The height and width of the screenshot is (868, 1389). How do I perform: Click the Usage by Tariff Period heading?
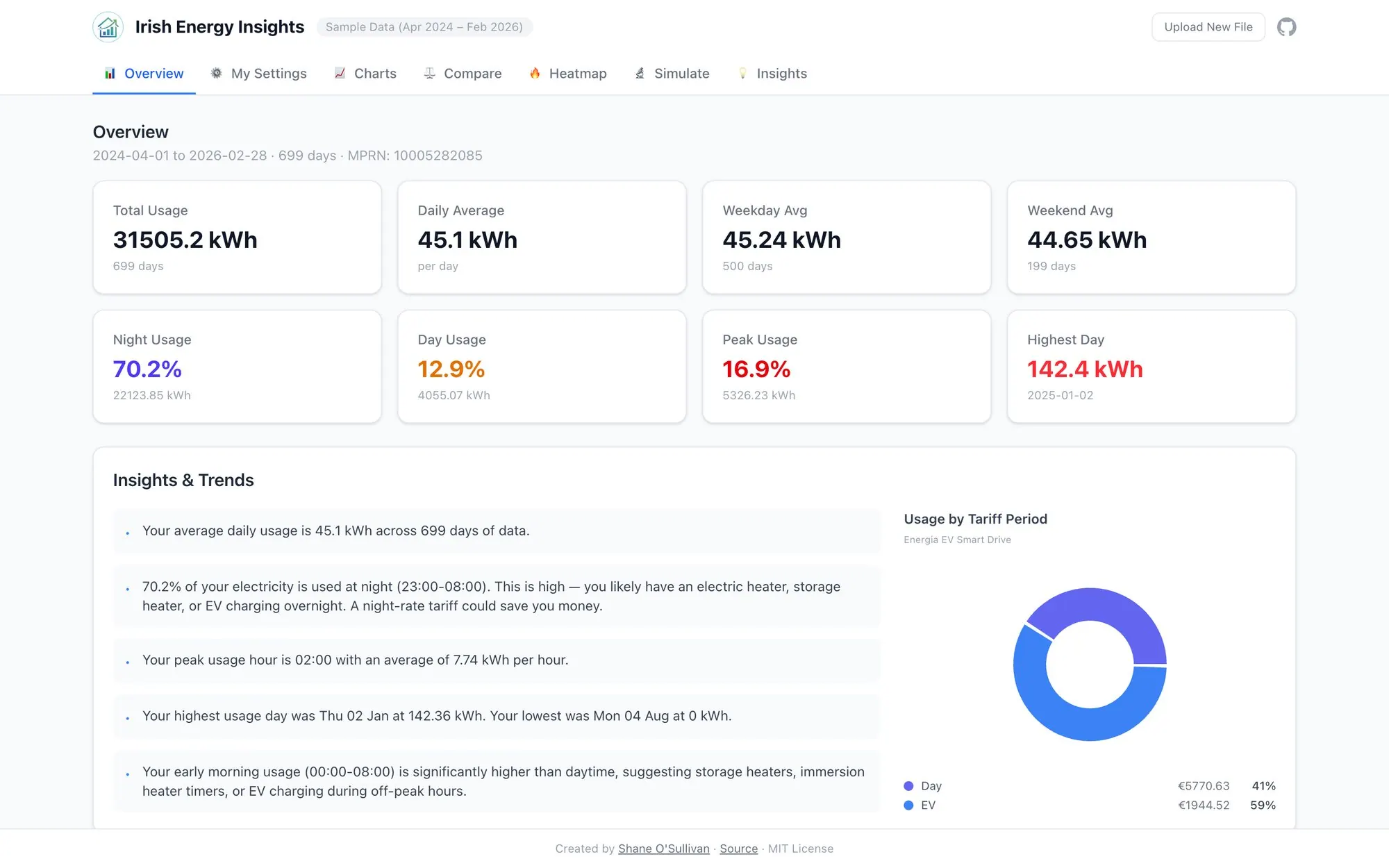pos(975,519)
